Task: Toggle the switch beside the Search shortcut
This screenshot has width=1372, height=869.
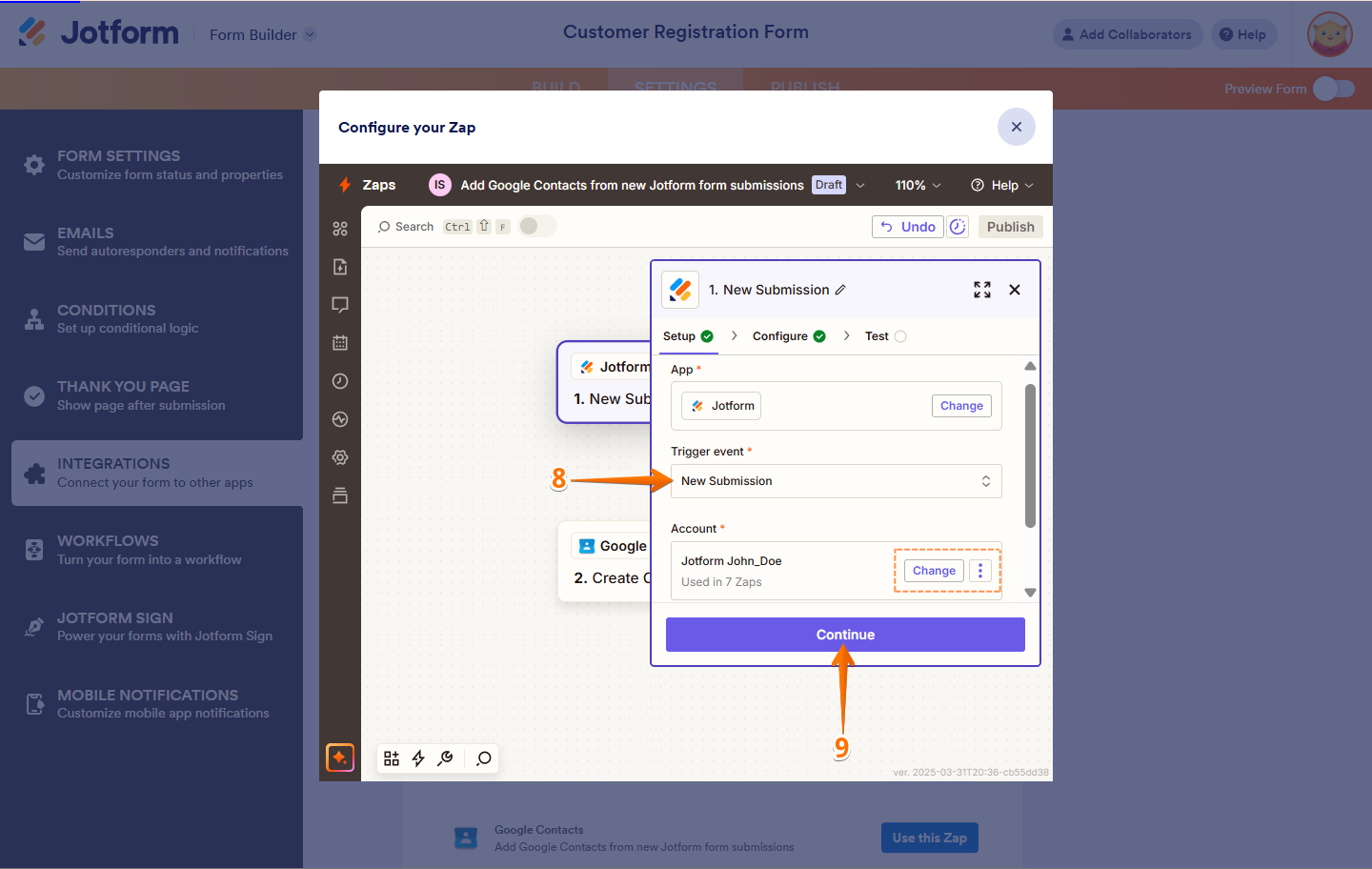Action: click(537, 226)
